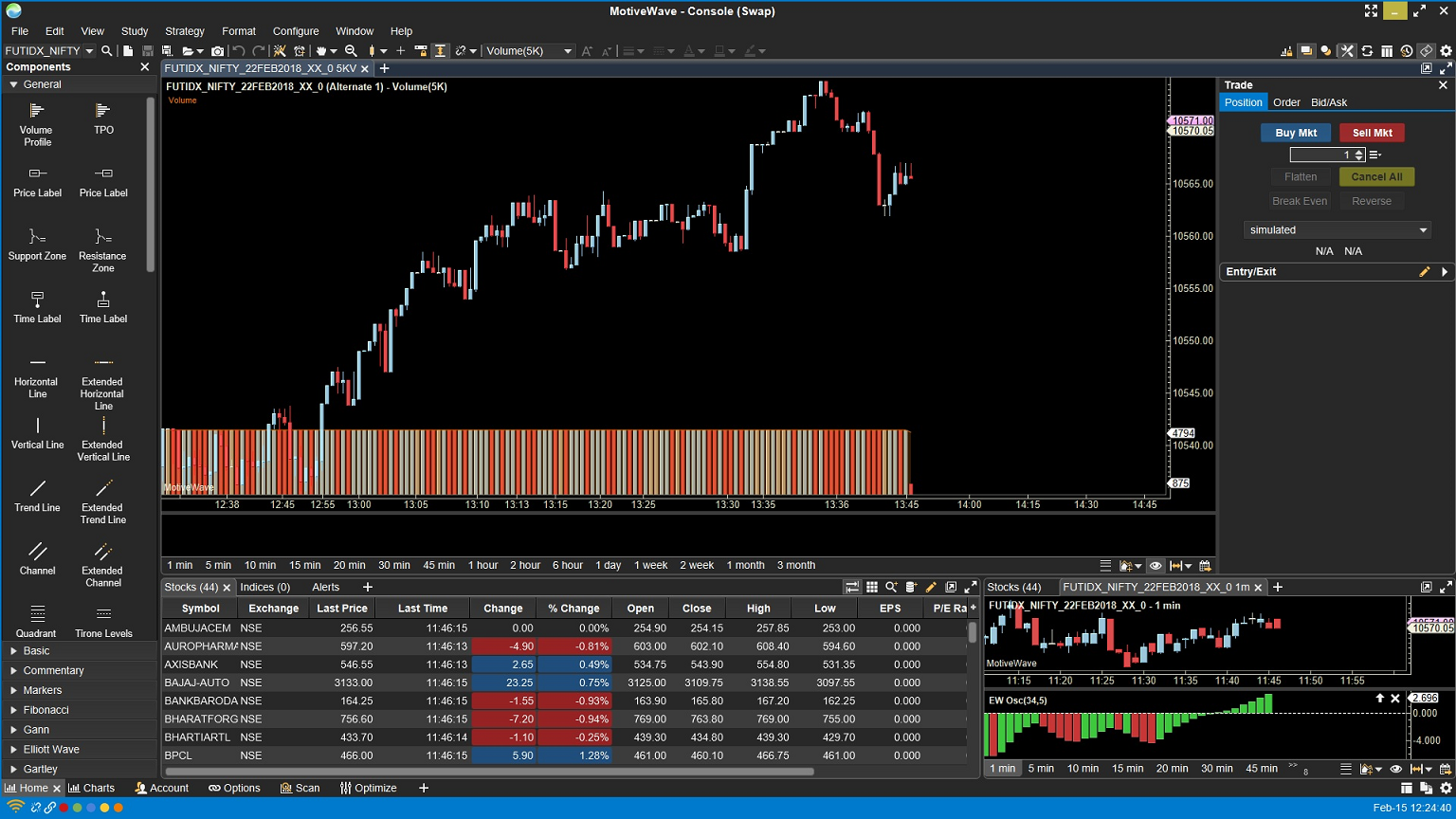Viewport: 1456px width, 819px height.
Task: Select the Resistance Zone component
Action: coord(103,249)
